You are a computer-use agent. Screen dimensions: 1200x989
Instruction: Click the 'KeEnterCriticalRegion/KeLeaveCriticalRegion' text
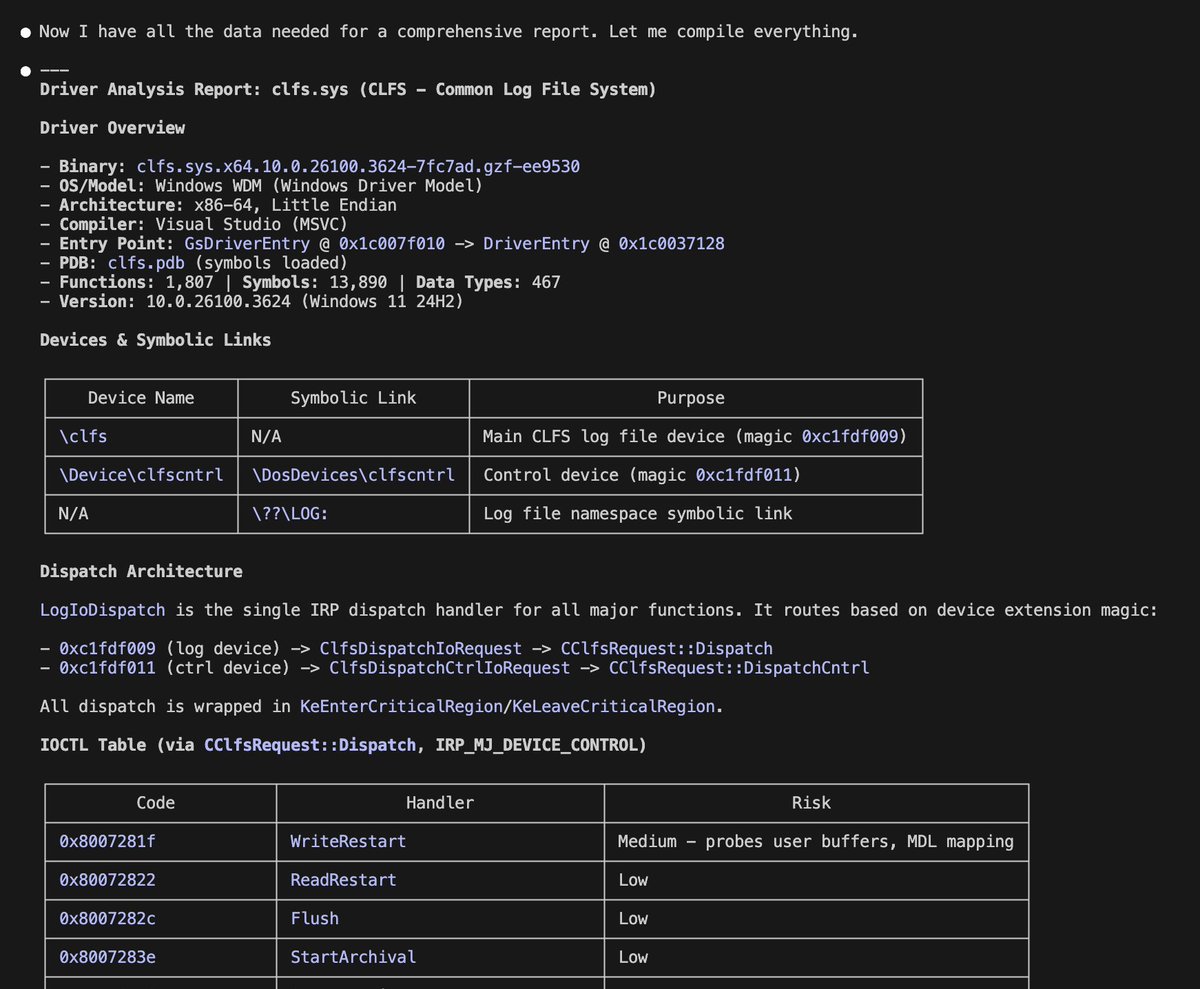pyautogui.click(x=507, y=706)
